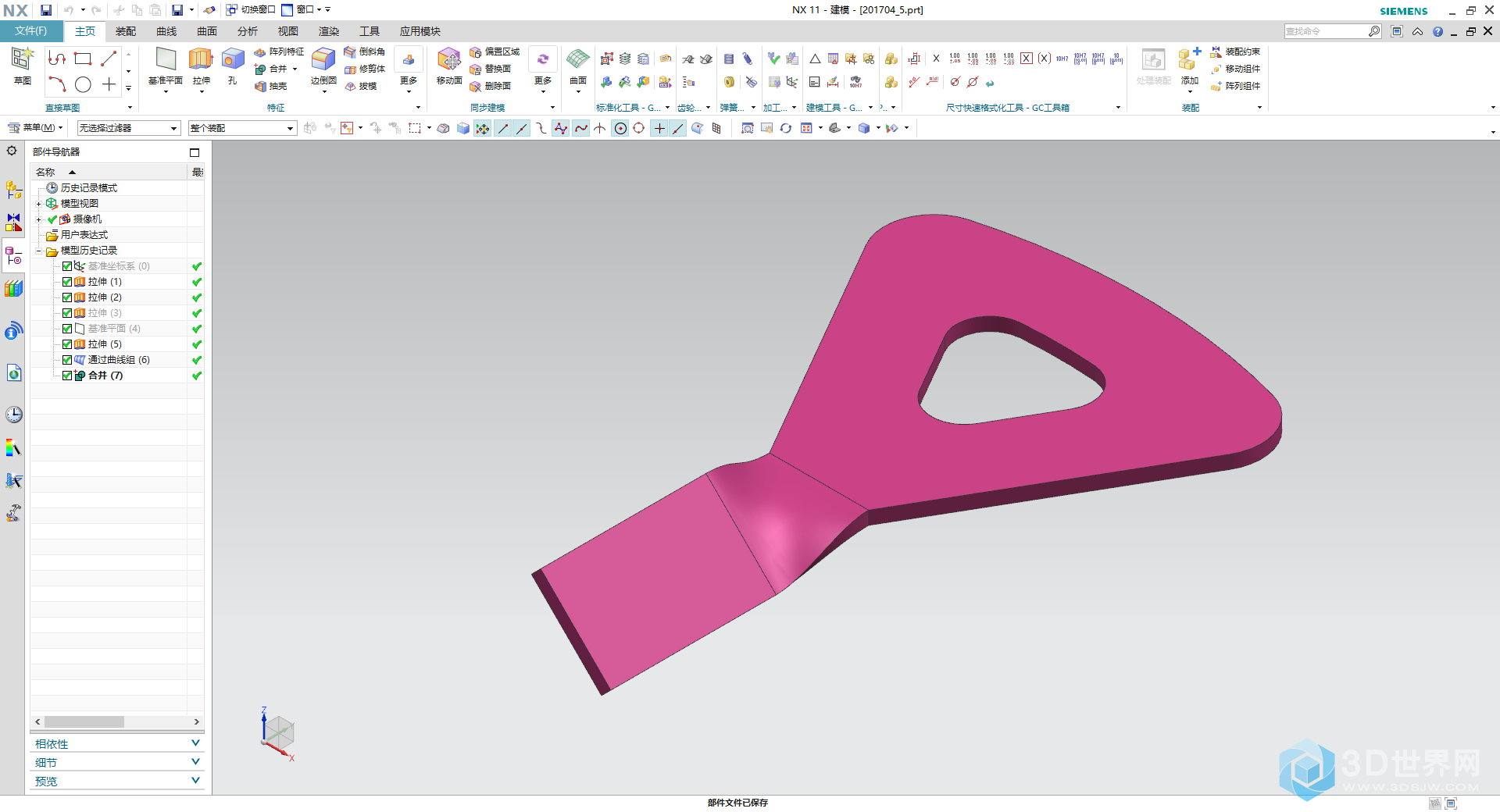Click the Delete Face (删除面) button
The width and height of the screenshot is (1500, 812).
point(490,86)
